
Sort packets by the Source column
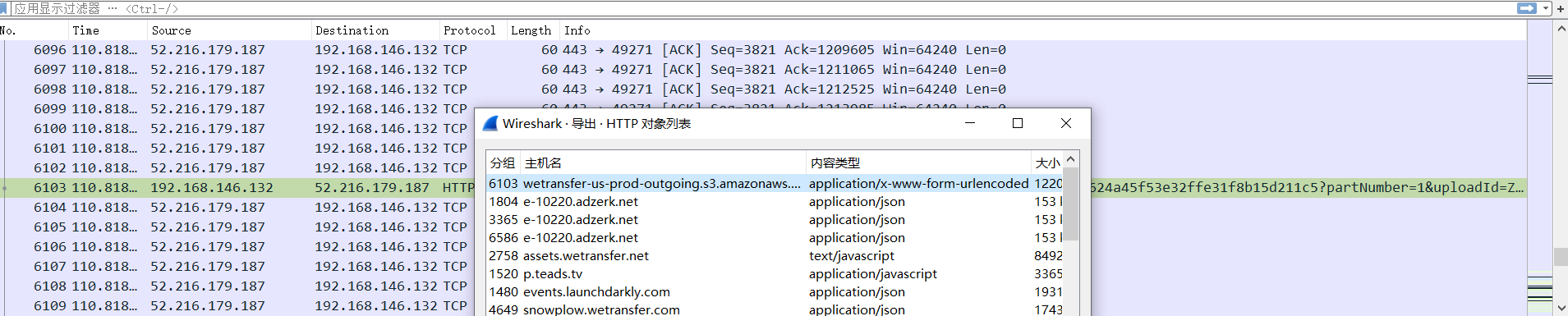pos(229,30)
